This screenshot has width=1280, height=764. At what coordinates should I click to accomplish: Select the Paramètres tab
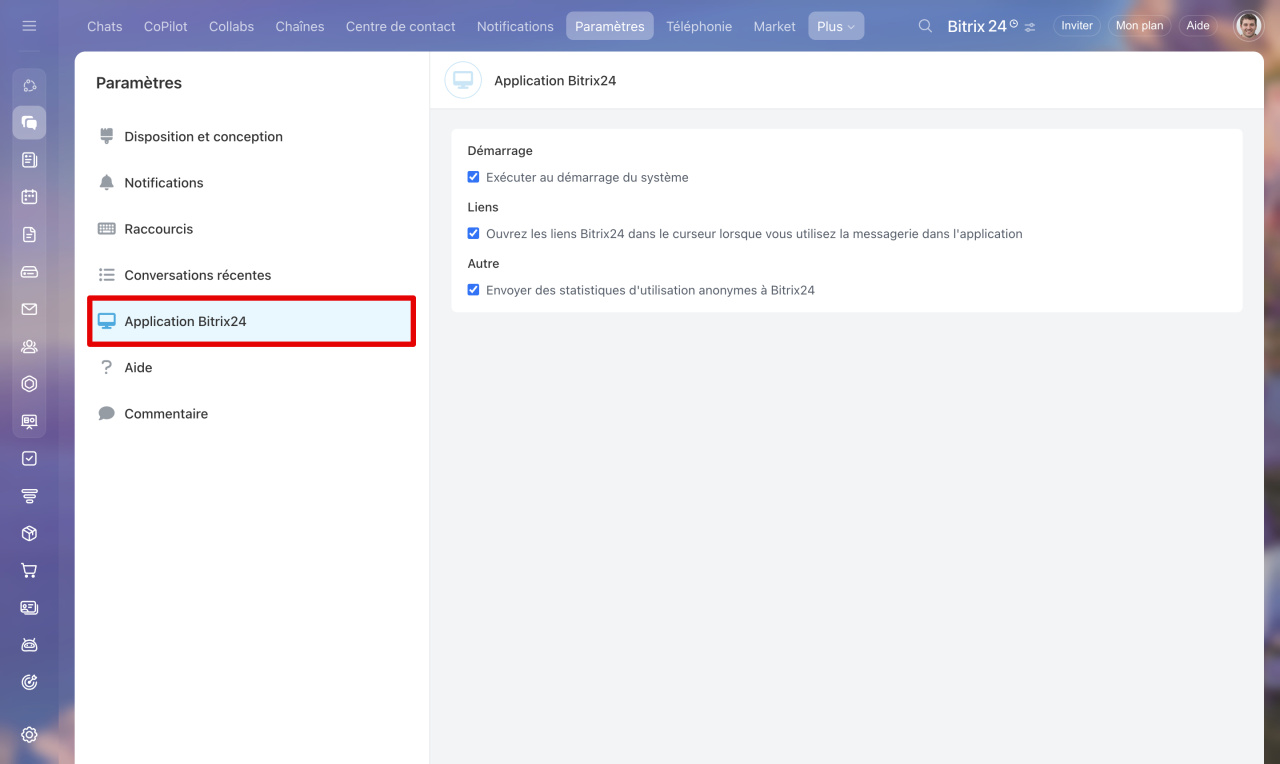pyautogui.click(x=610, y=26)
